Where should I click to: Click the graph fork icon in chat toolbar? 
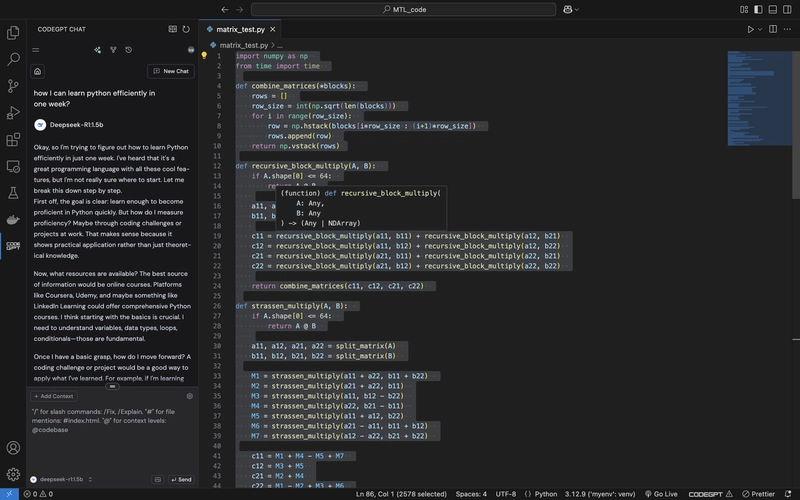pyautogui.click(x=113, y=50)
